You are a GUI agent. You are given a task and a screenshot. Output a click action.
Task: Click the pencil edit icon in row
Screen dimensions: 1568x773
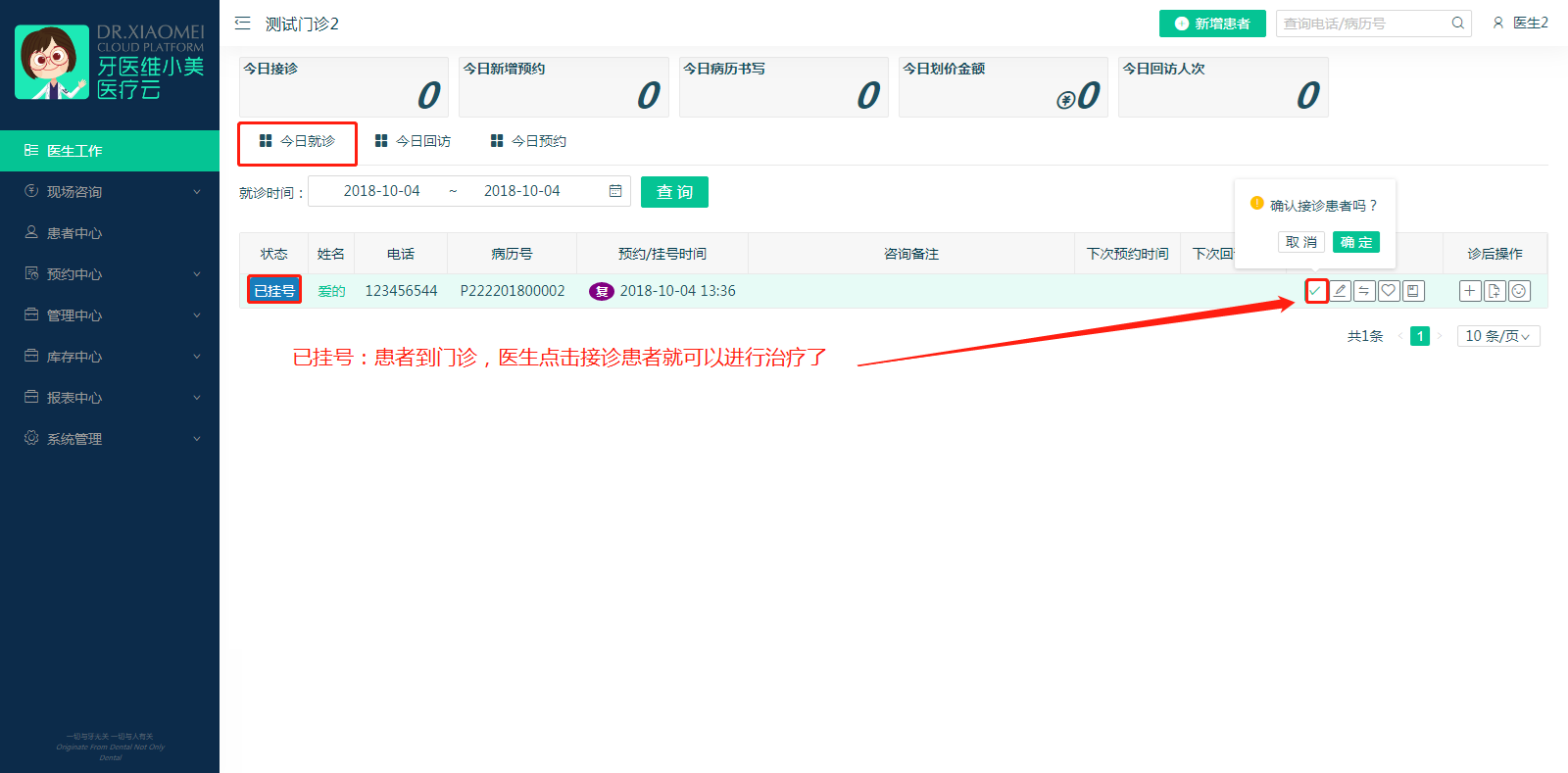[x=1340, y=291]
